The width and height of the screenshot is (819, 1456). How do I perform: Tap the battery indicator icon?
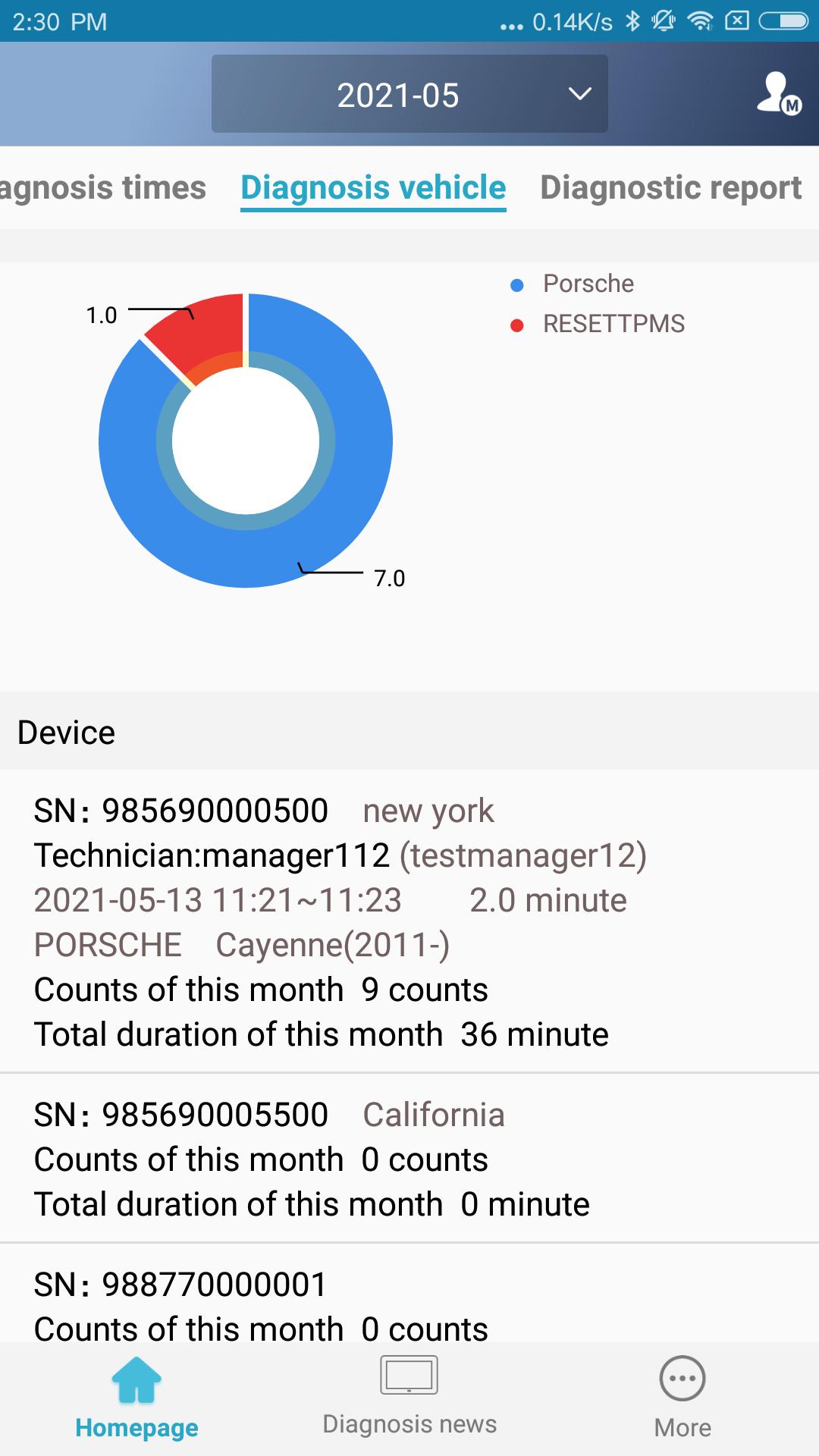click(x=784, y=21)
